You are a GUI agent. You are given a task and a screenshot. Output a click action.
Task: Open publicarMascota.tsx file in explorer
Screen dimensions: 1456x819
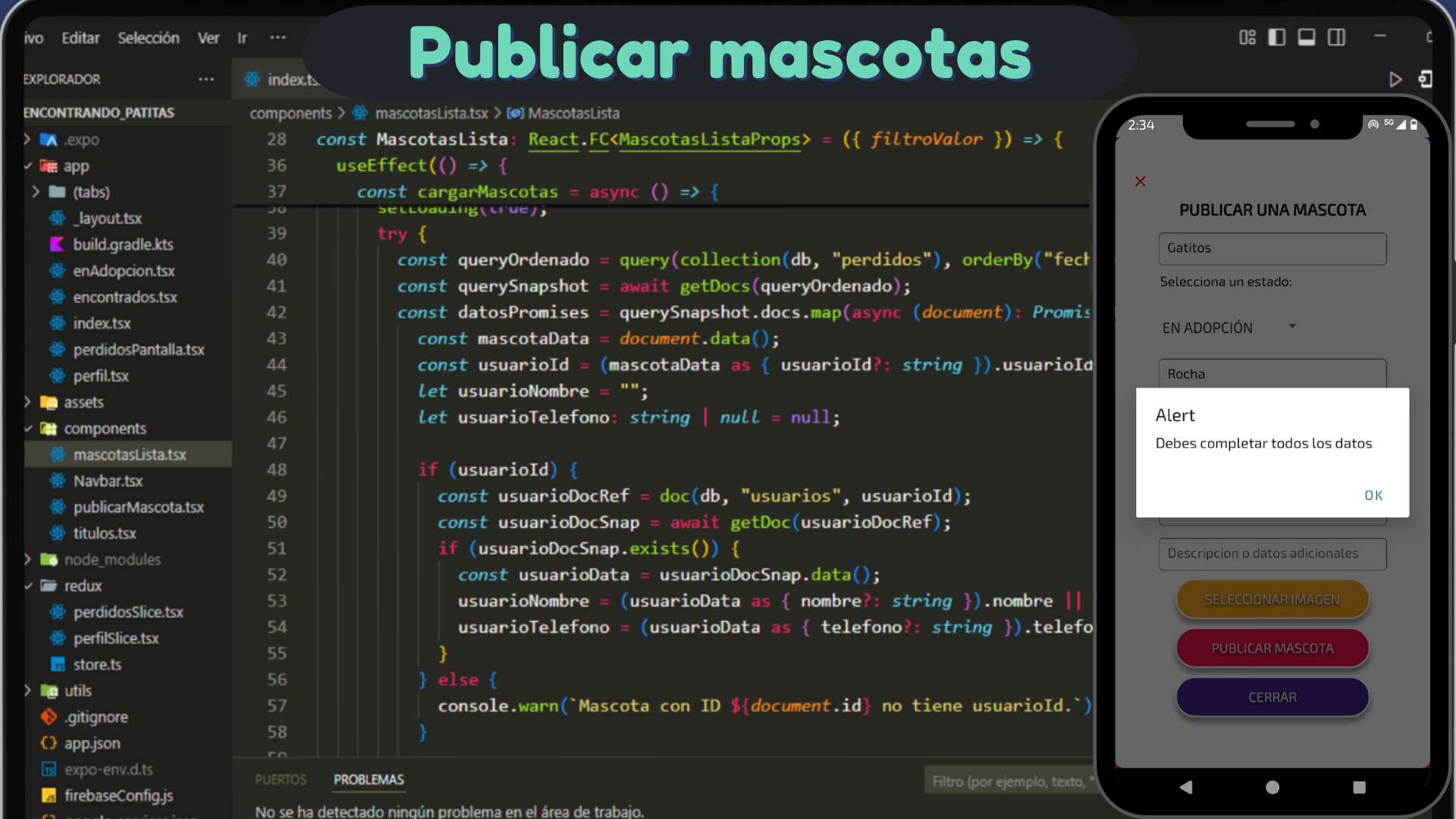tap(138, 507)
